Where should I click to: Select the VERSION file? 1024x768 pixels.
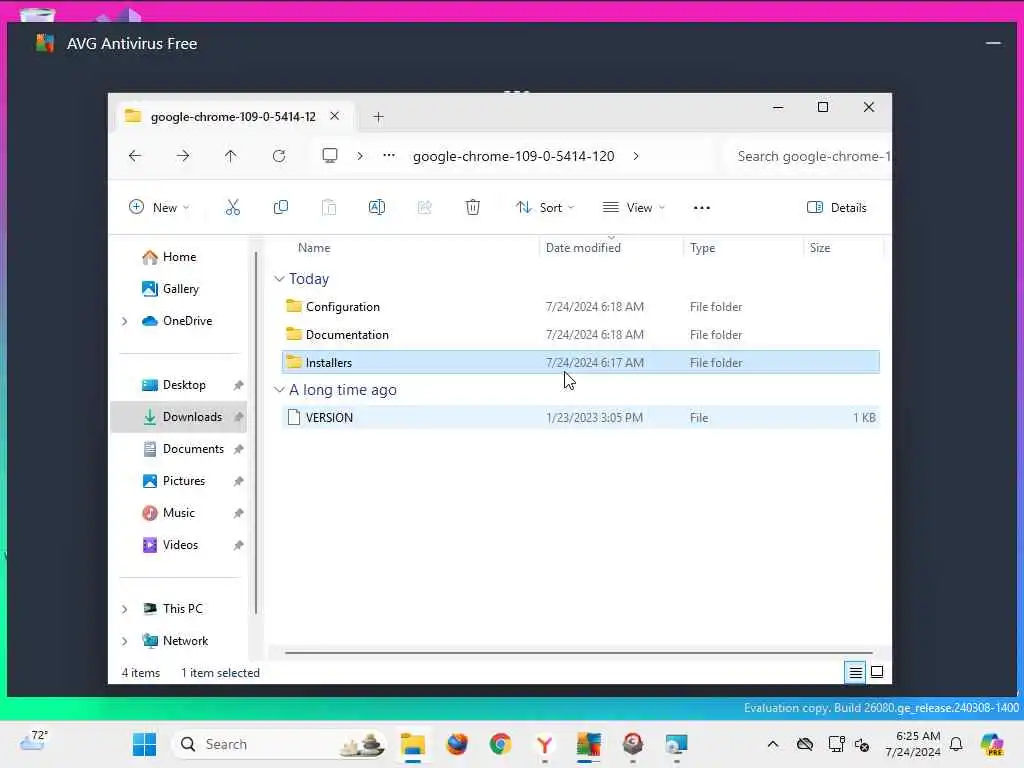pyautogui.click(x=581, y=417)
